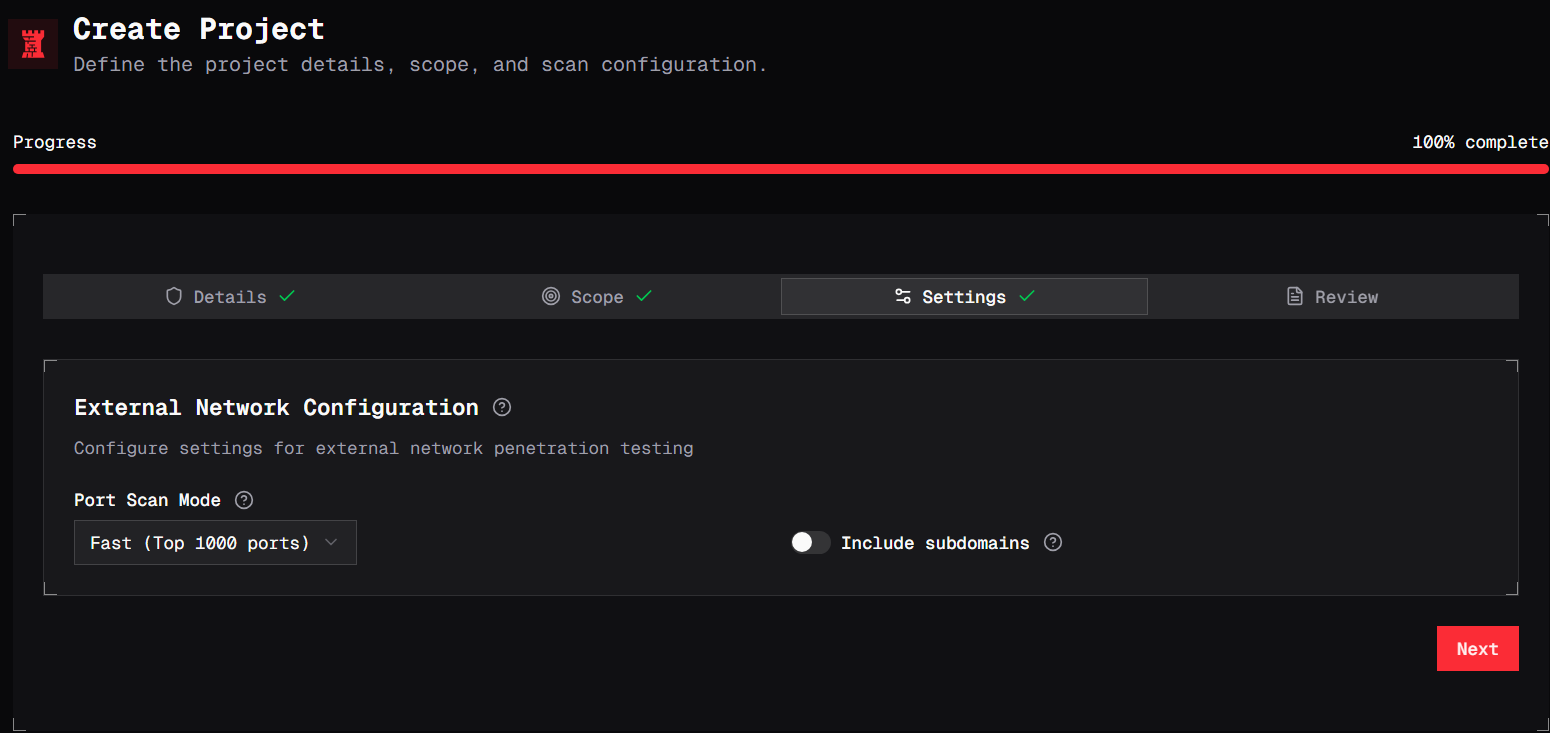Open the Port Scan Mode dropdown
The image size is (1550, 733).
click(215, 543)
